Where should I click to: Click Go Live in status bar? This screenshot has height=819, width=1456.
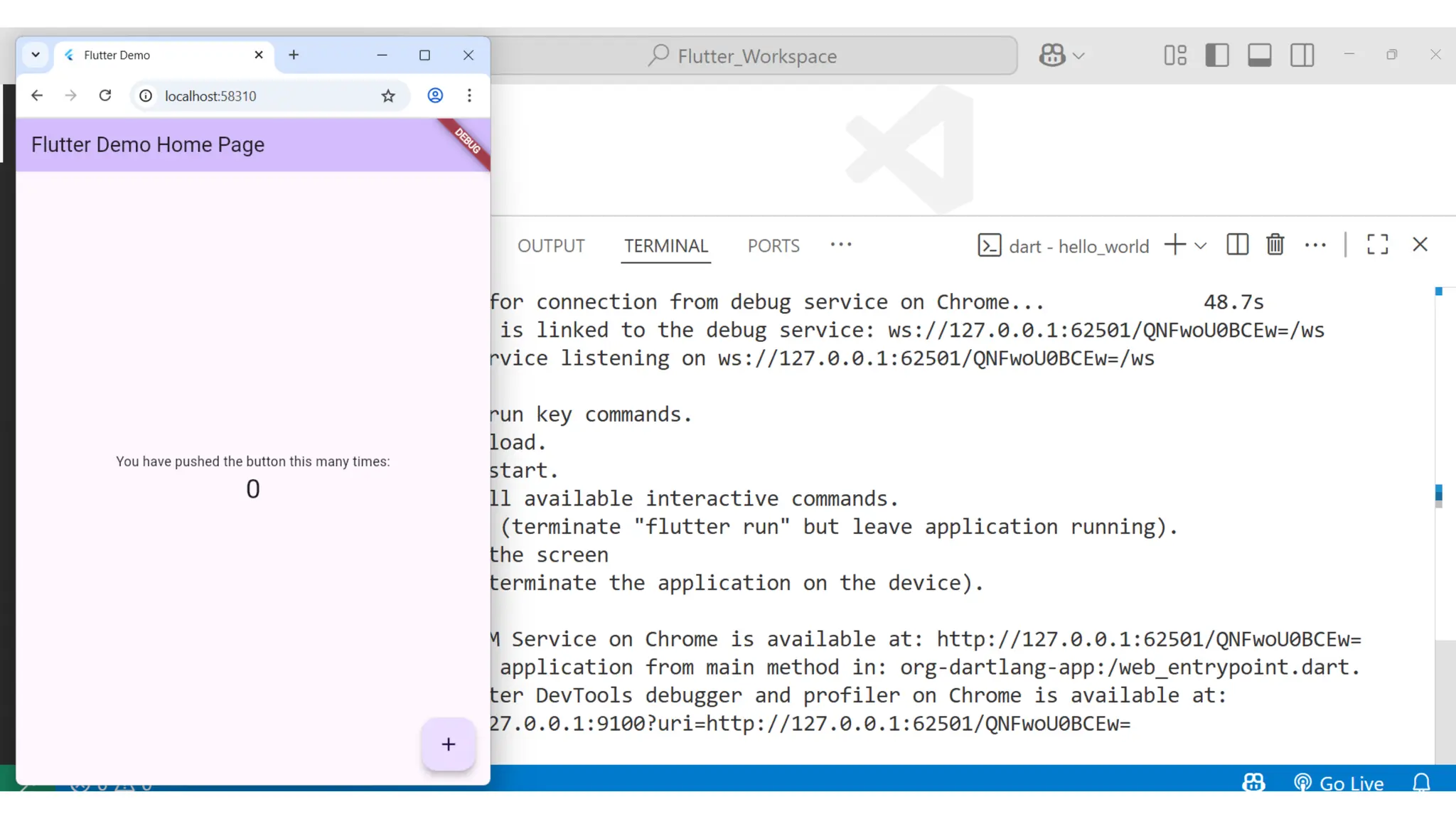pos(1339,783)
